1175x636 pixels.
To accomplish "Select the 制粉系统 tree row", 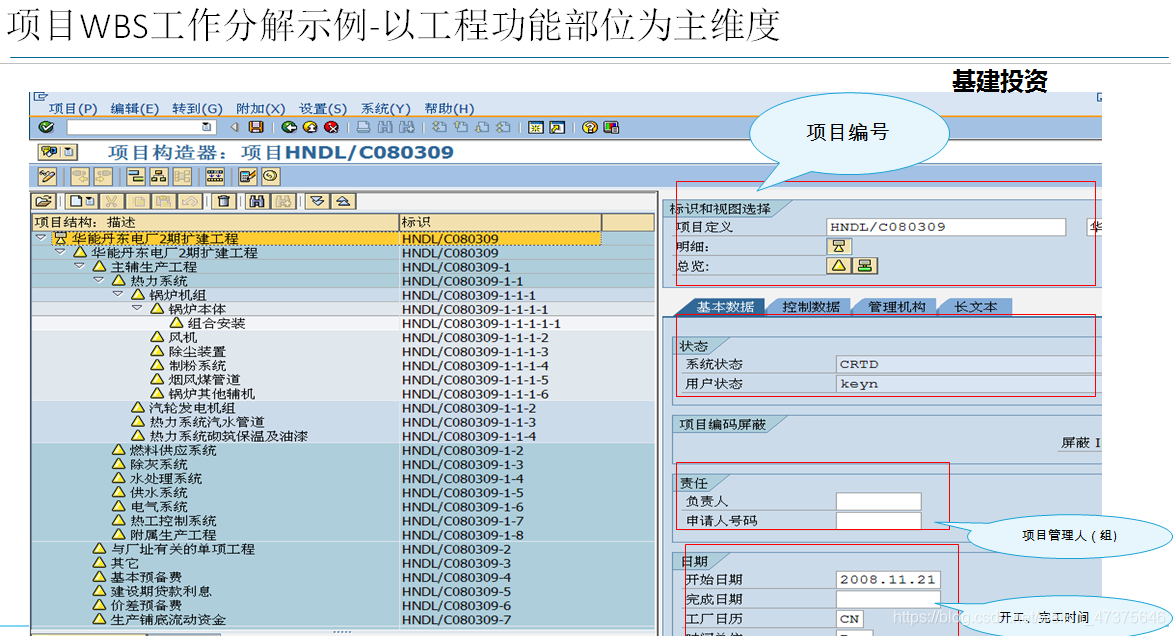I will [x=342, y=366].
